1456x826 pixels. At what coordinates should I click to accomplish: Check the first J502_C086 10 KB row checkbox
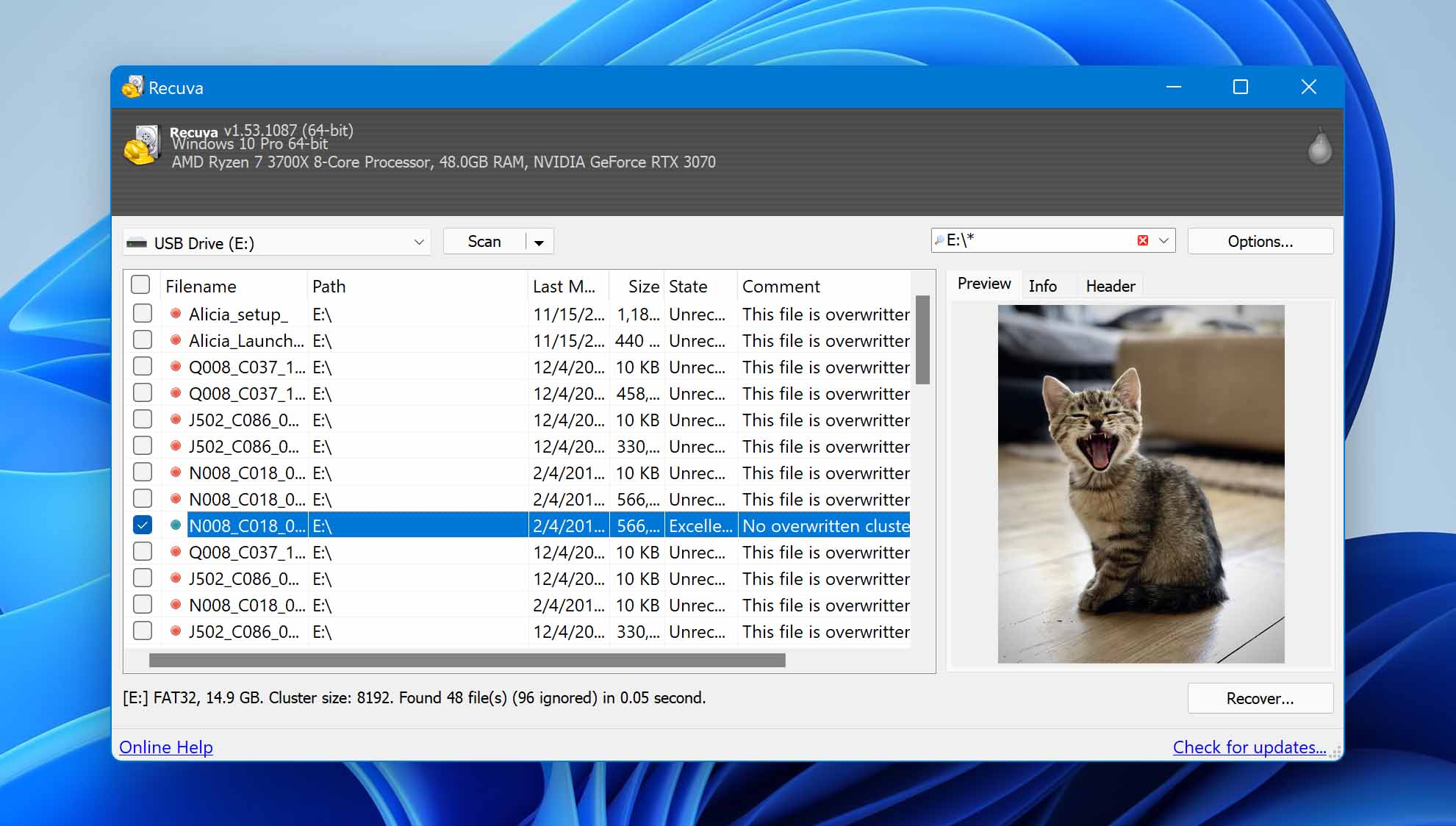click(x=143, y=420)
